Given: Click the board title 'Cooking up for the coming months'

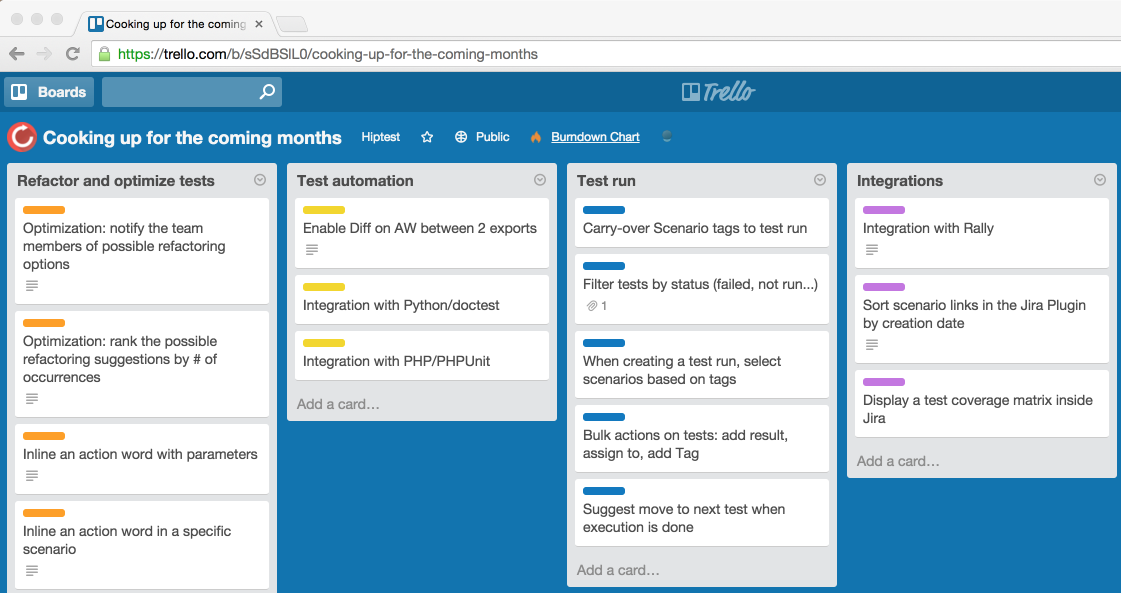Looking at the screenshot, I should (192, 137).
